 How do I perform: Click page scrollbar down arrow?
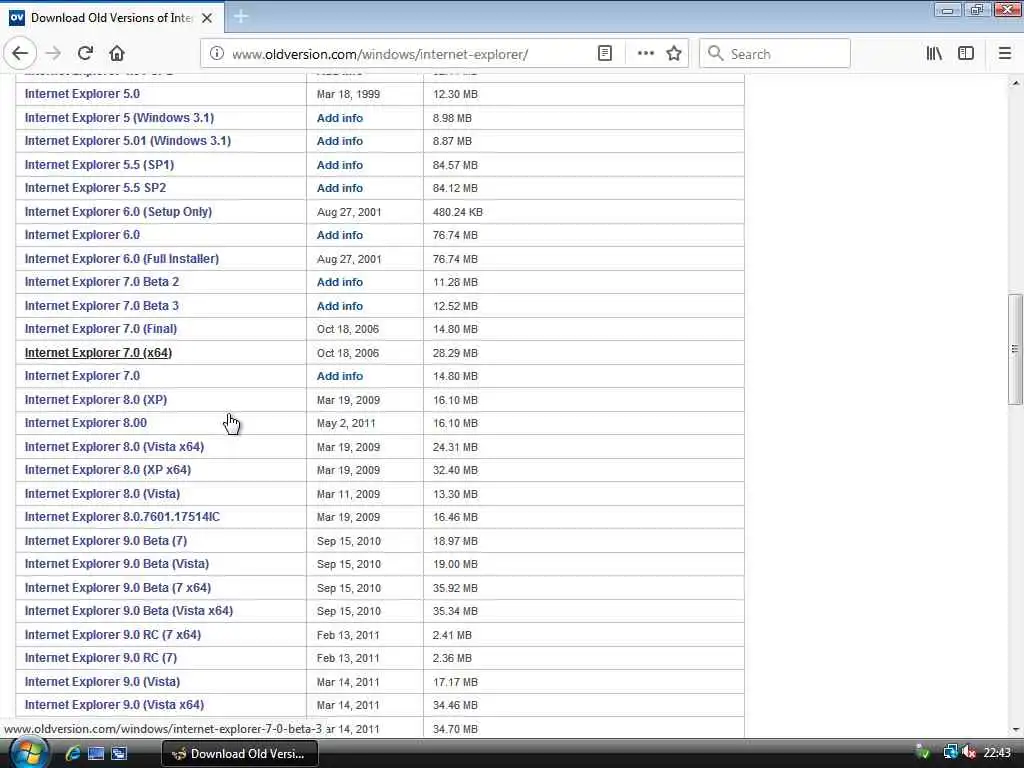pyautogui.click(x=1016, y=729)
